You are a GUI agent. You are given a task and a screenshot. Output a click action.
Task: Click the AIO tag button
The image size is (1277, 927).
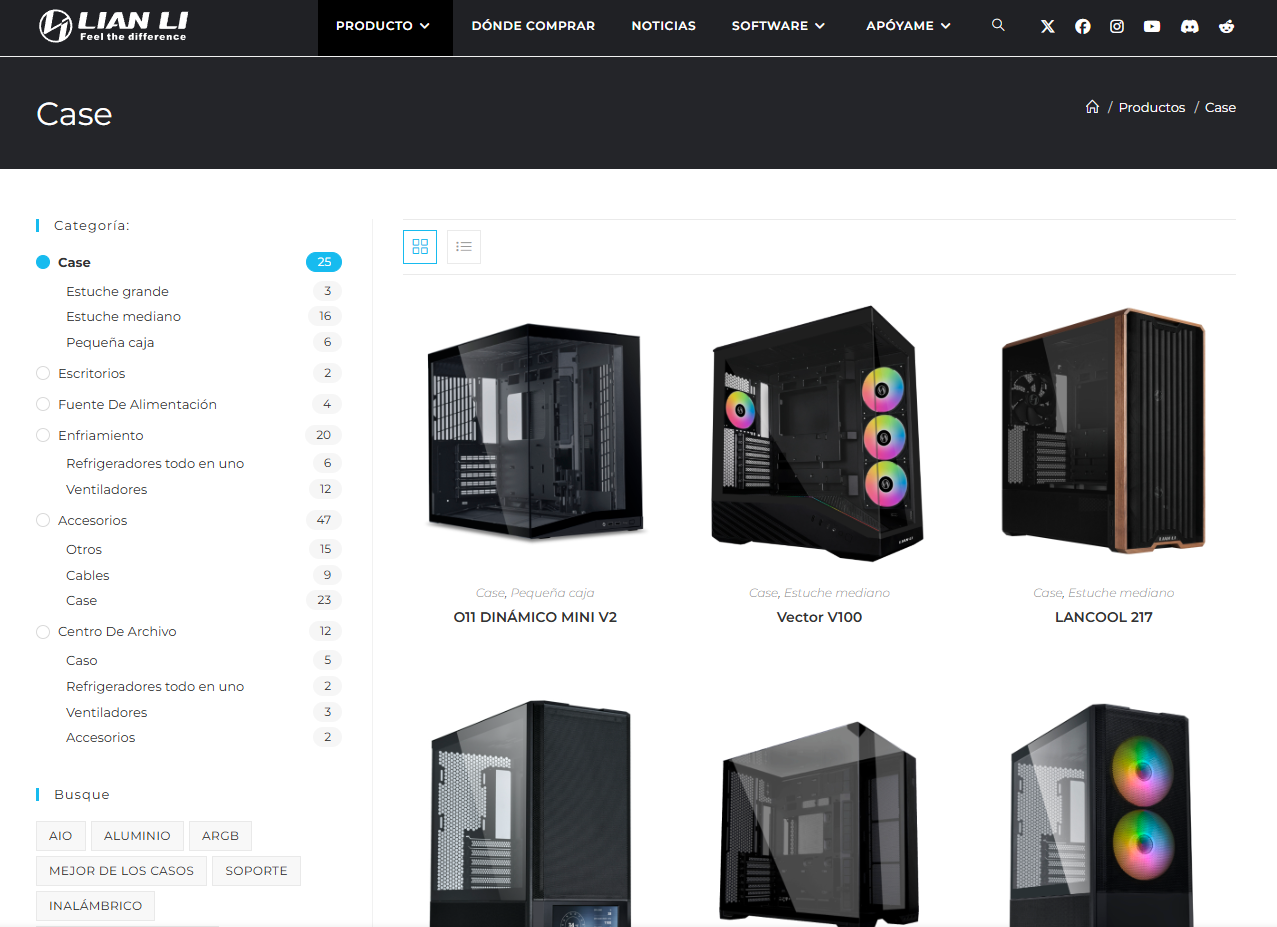tap(61, 836)
